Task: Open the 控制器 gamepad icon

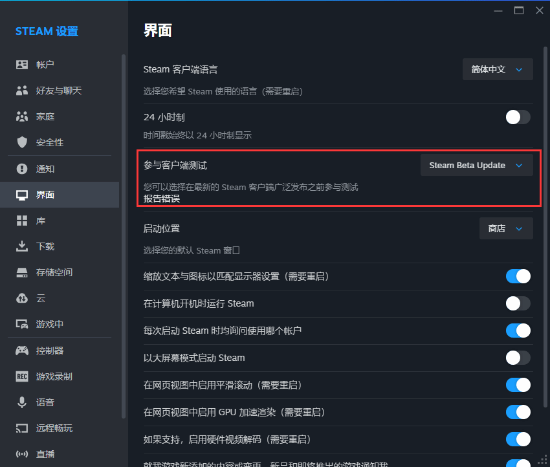Action: [22, 350]
